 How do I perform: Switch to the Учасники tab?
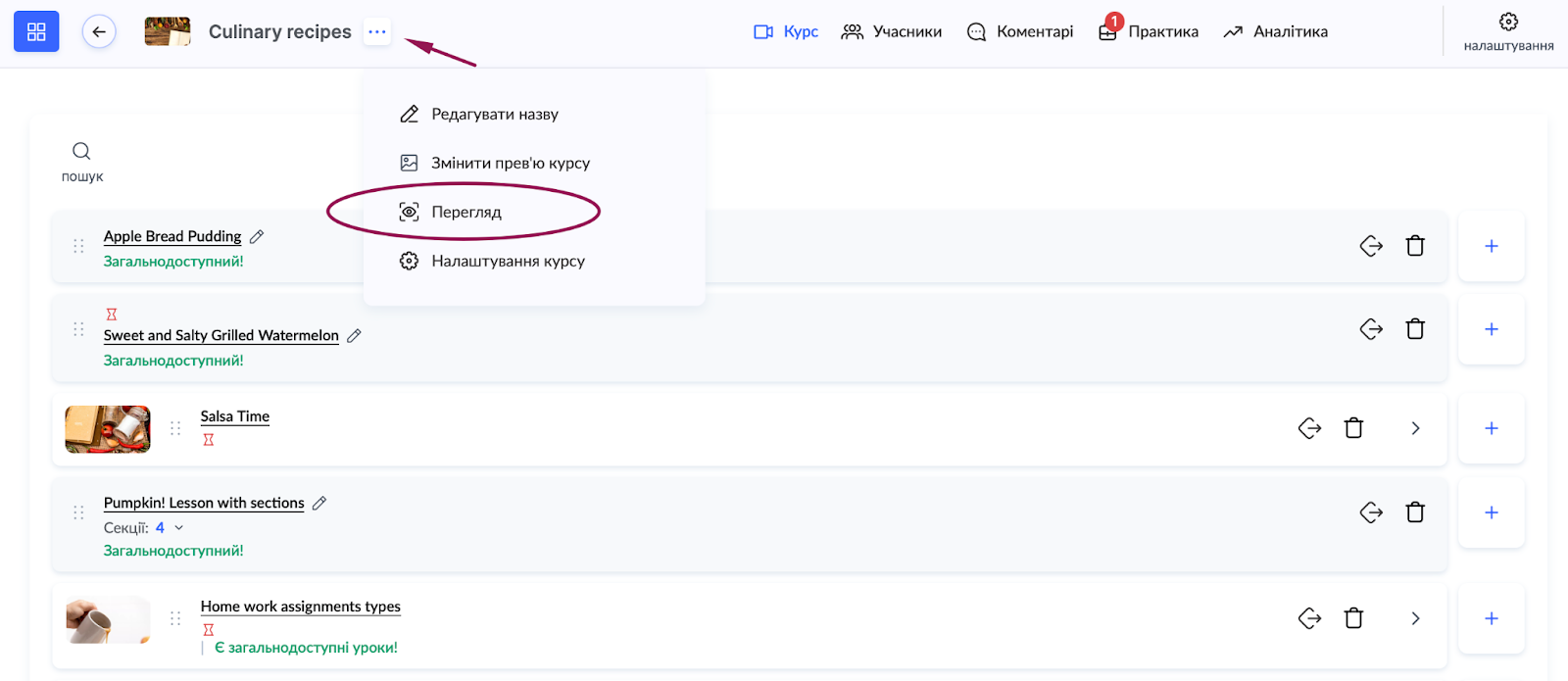click(892, 31)
